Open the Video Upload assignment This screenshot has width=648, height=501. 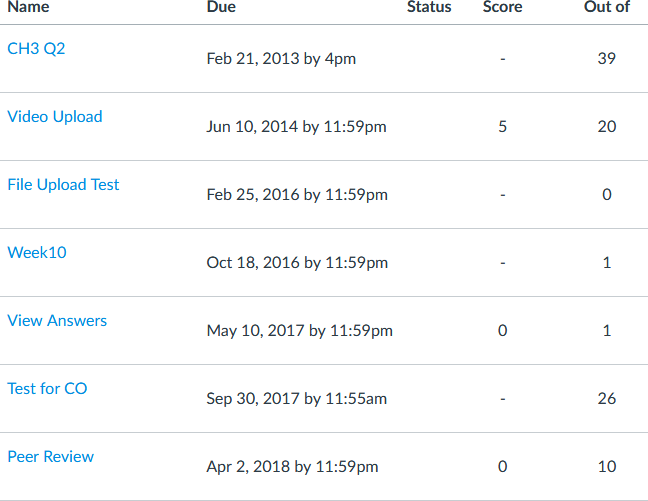[55, 117]
